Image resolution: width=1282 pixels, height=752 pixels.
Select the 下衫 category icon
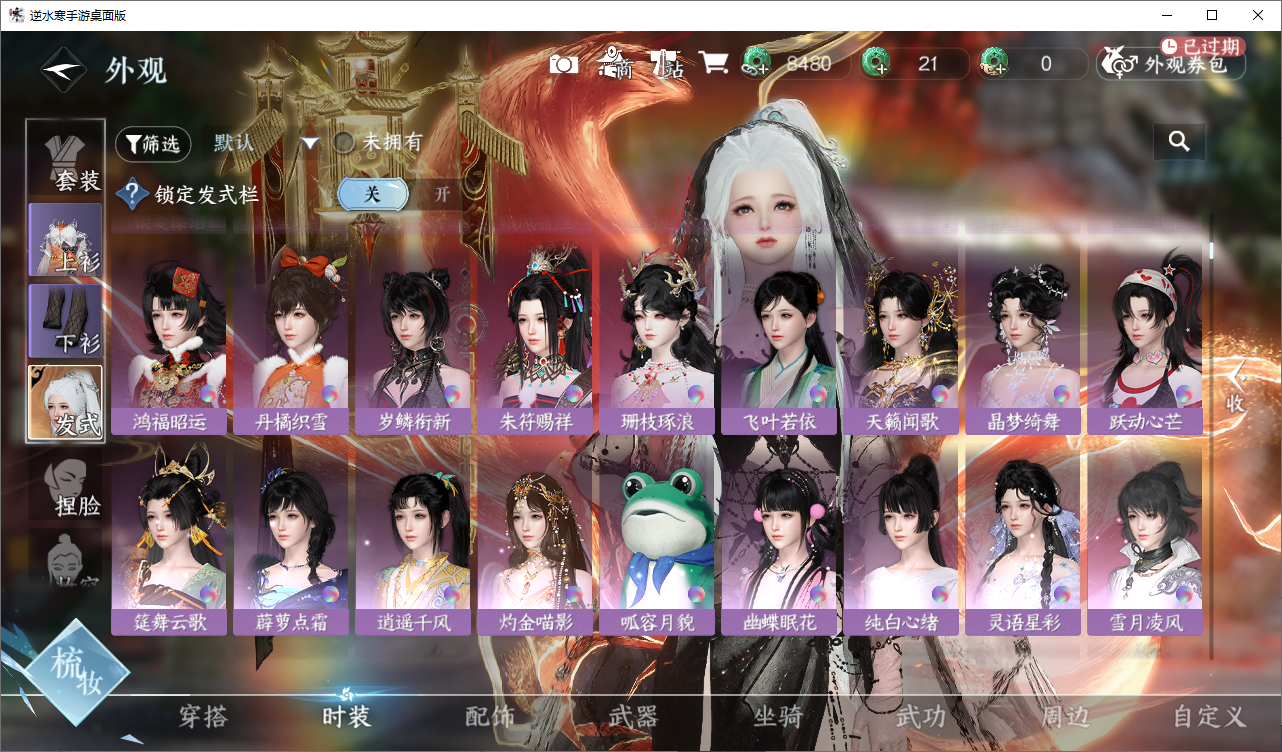(x=66, y=321)
